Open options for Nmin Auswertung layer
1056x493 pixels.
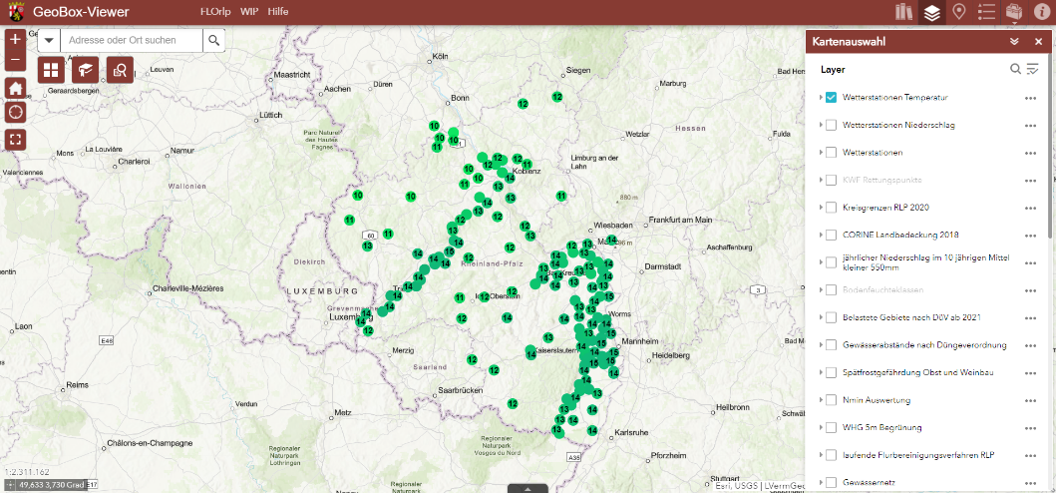click(1030, 400)
